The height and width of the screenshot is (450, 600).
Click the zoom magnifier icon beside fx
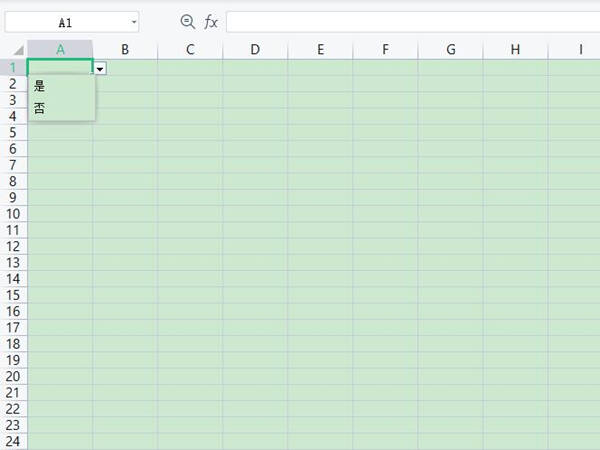click(x=188, y=21)
